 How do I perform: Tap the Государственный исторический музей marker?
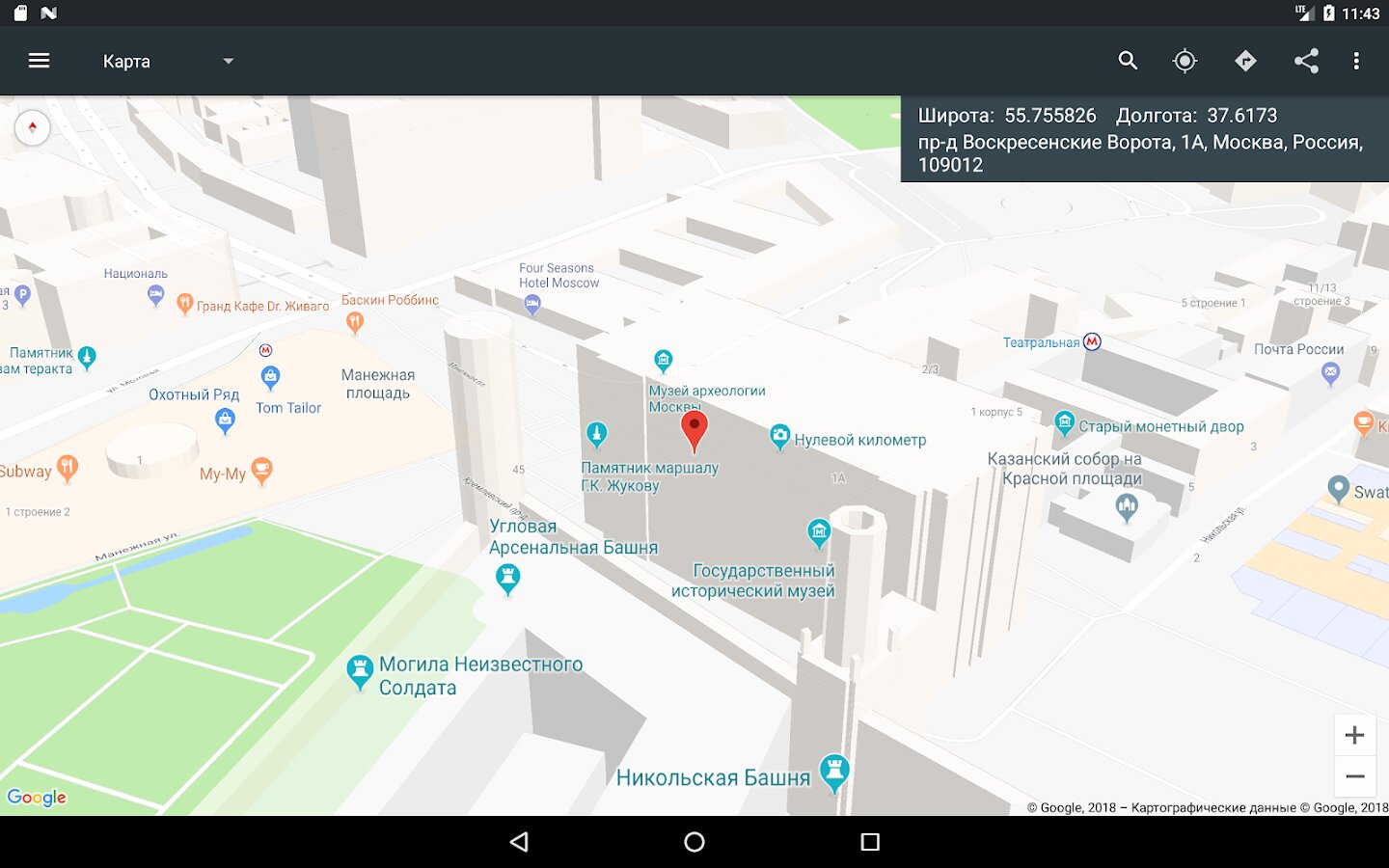(x=819, y=531)
